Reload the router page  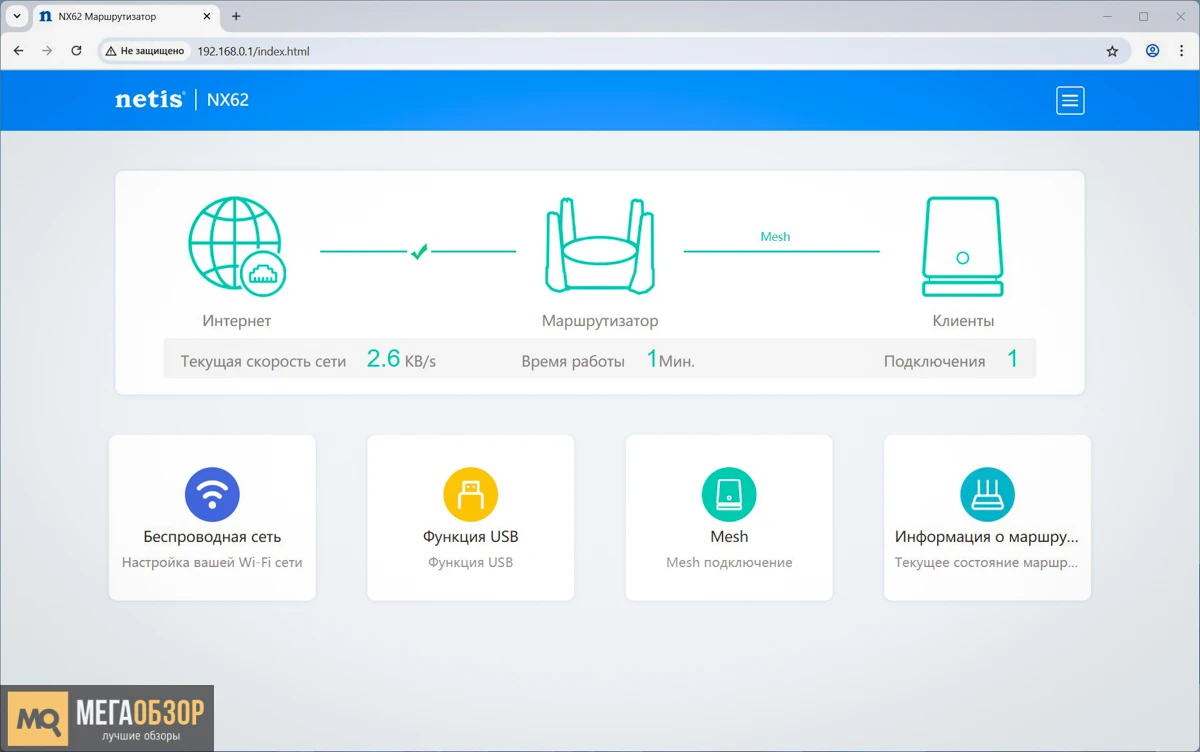point(76,51)
